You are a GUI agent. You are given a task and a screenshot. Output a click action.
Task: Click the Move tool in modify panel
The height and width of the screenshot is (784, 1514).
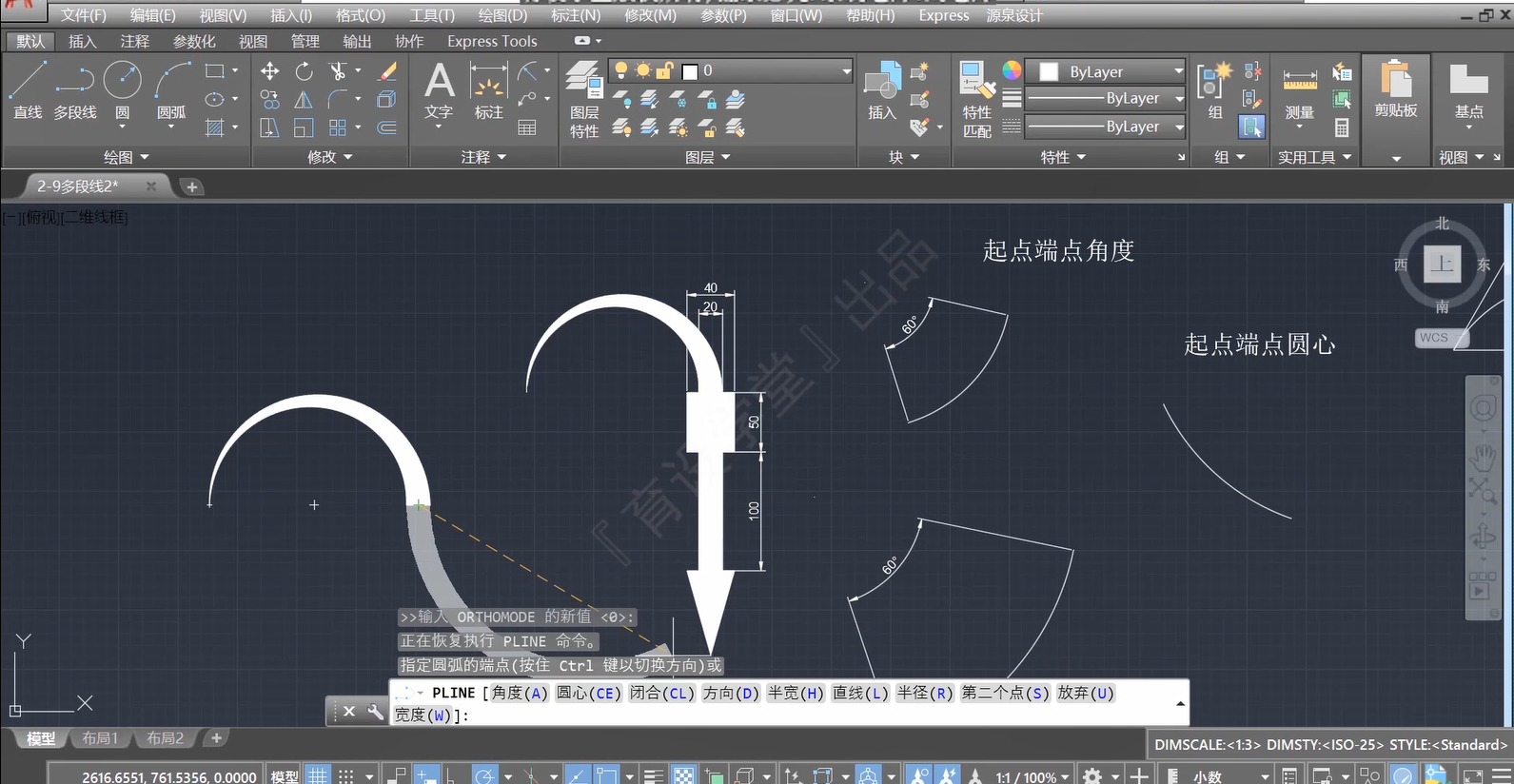pyautogui.click(x=270, y=71)
